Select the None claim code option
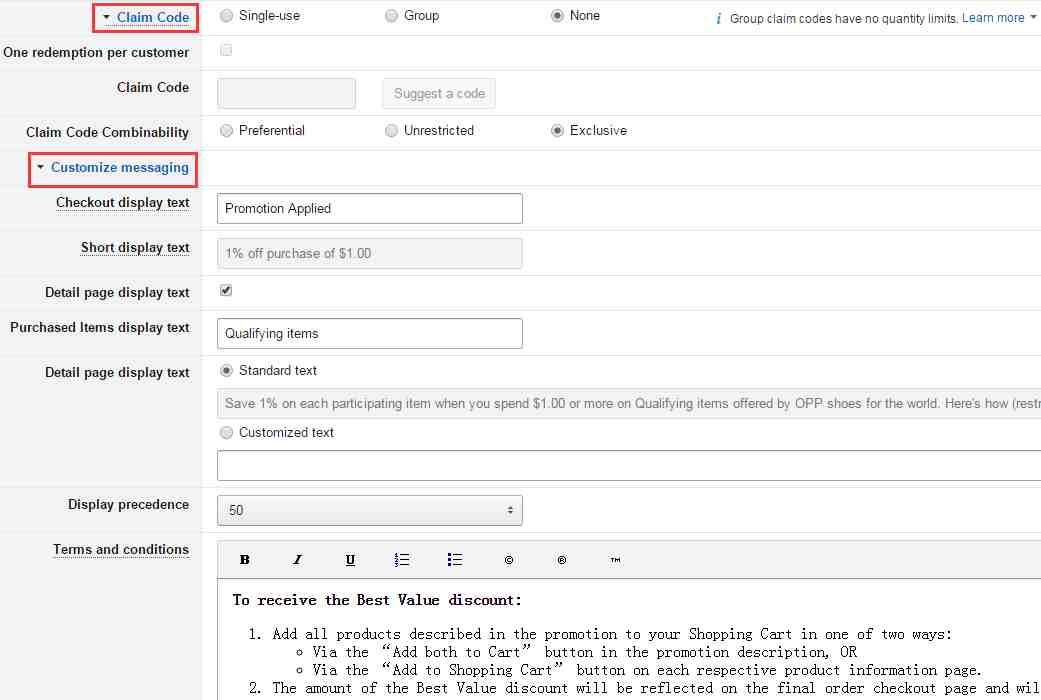The image size is (1041, 700). [x=557, y=15]
